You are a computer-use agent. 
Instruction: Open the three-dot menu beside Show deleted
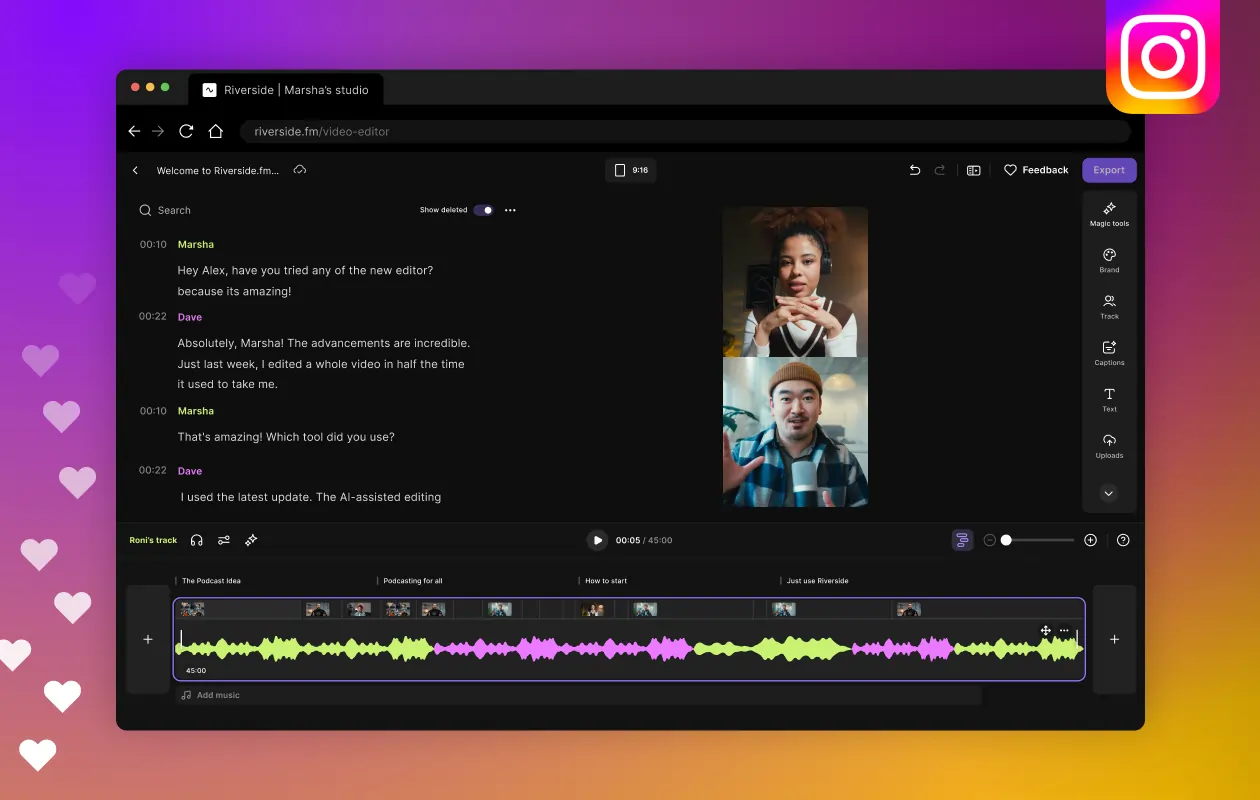point(510,210)
